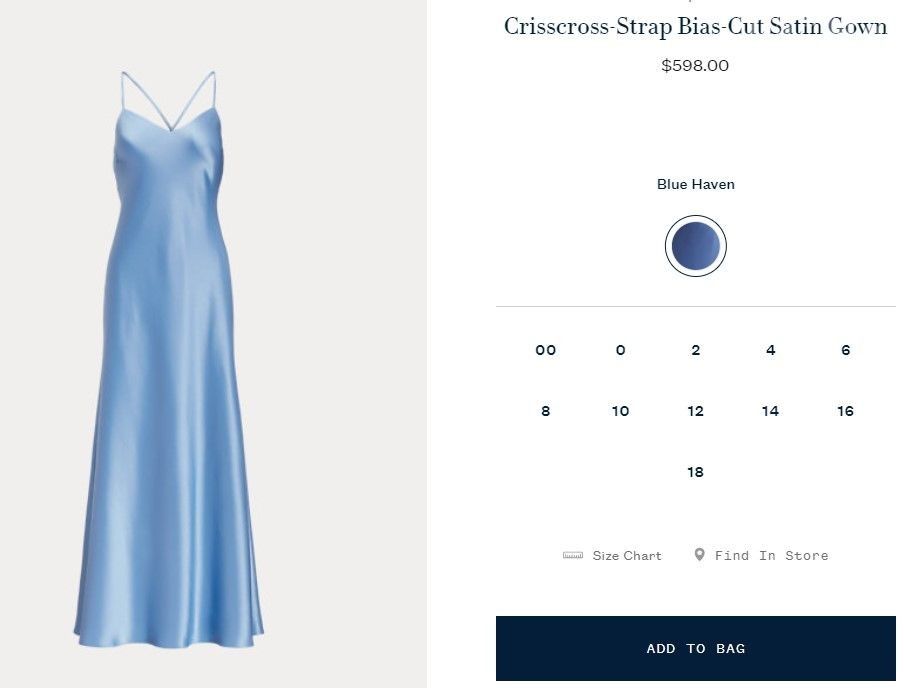This screenshot has height=688, width=904.
Task: Select size 18
Action: click(x=695, y=472)
